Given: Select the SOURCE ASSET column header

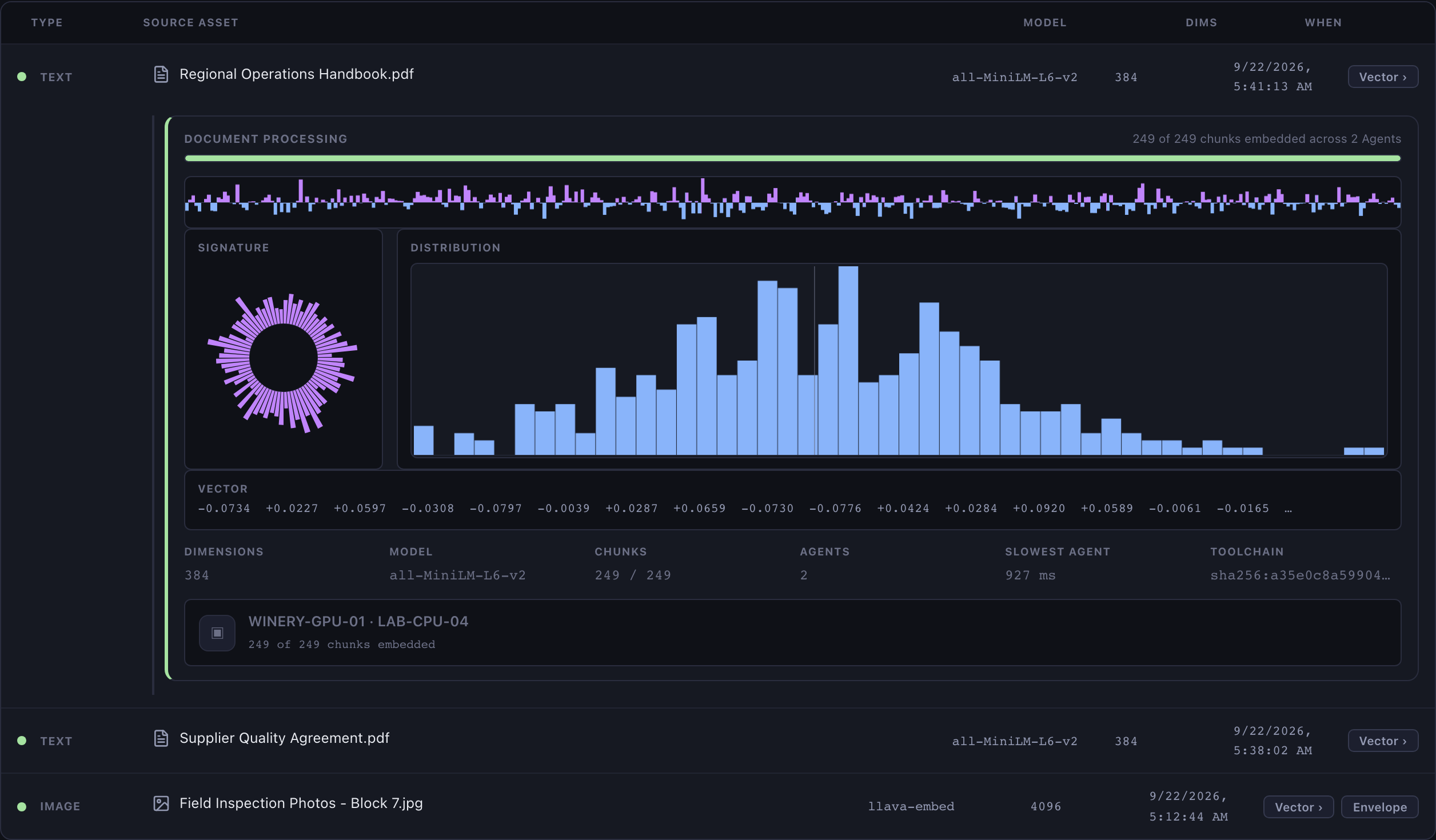Looking at the screenshot, I should [190, 22].
